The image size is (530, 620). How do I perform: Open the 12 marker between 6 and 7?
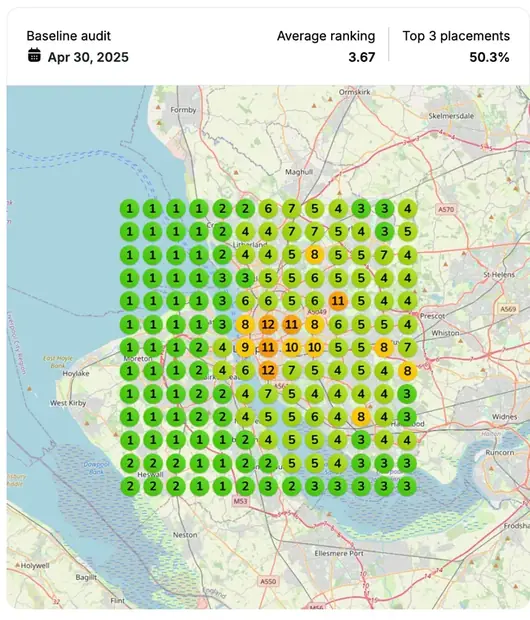(268, 371)
